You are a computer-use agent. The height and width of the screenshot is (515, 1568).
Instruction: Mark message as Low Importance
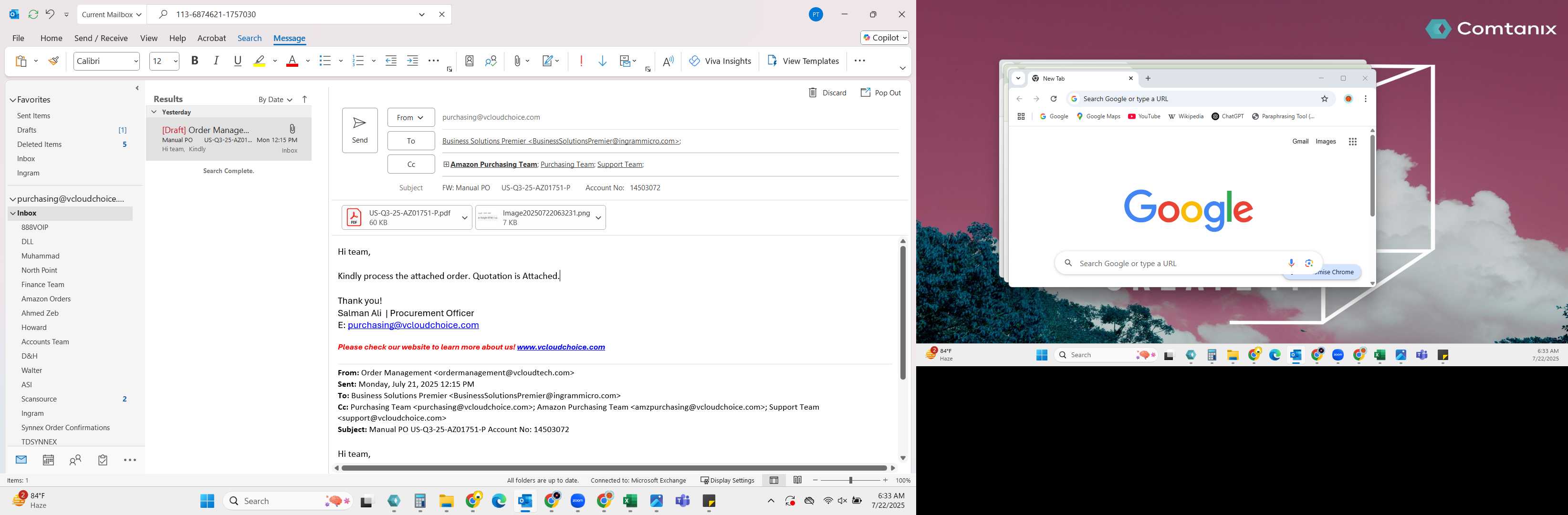coord(603,61)
